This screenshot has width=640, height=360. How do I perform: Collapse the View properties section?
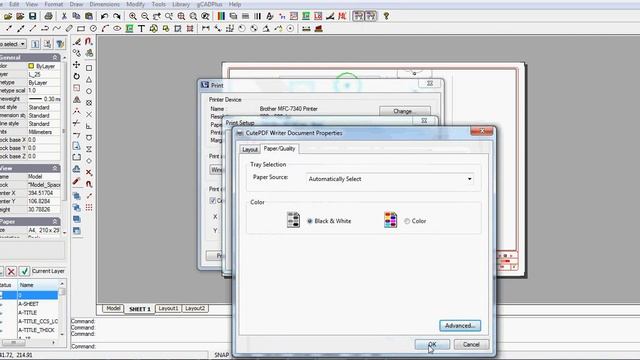[55, 168]
